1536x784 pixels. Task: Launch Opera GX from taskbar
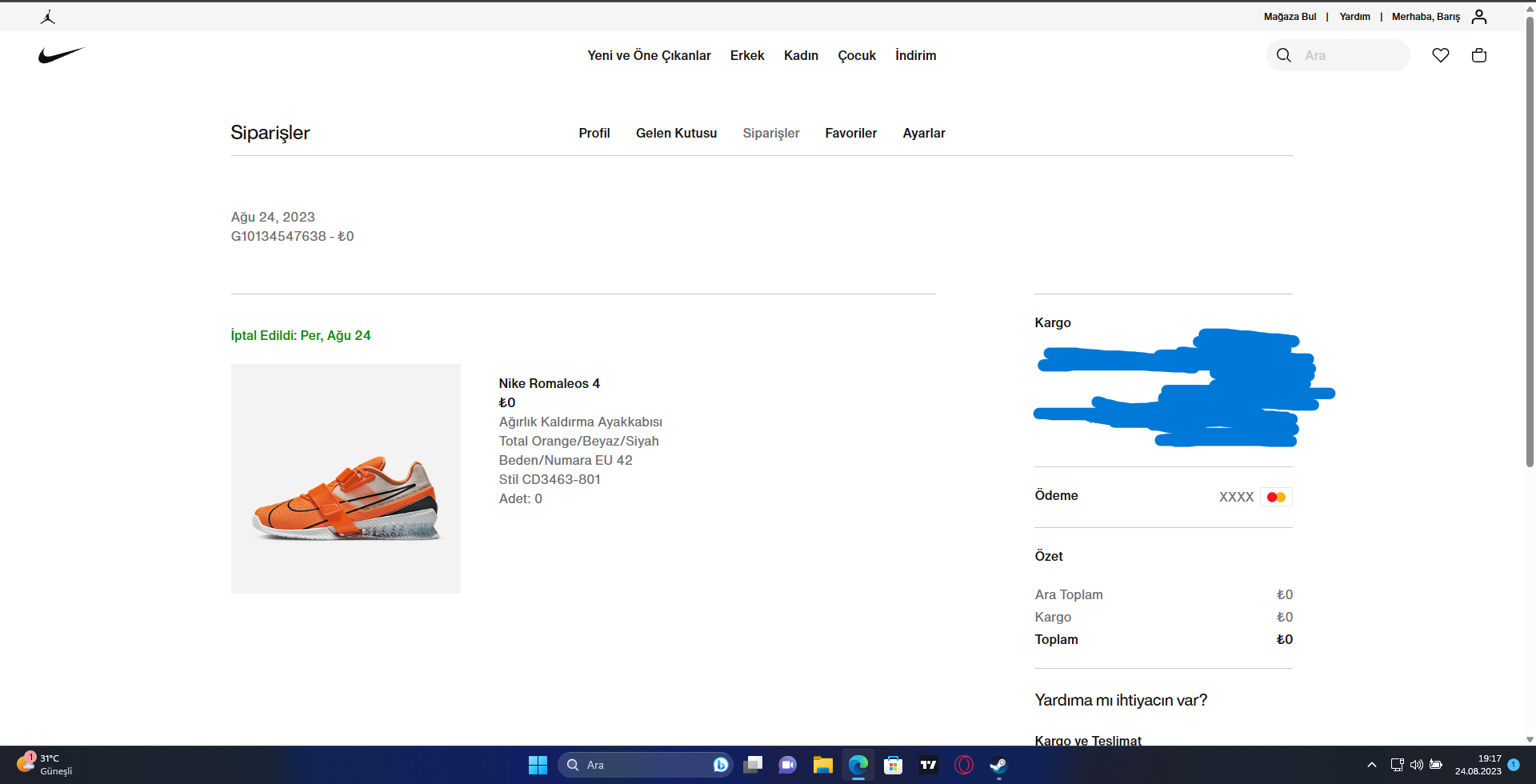click(x=964, y=765)
